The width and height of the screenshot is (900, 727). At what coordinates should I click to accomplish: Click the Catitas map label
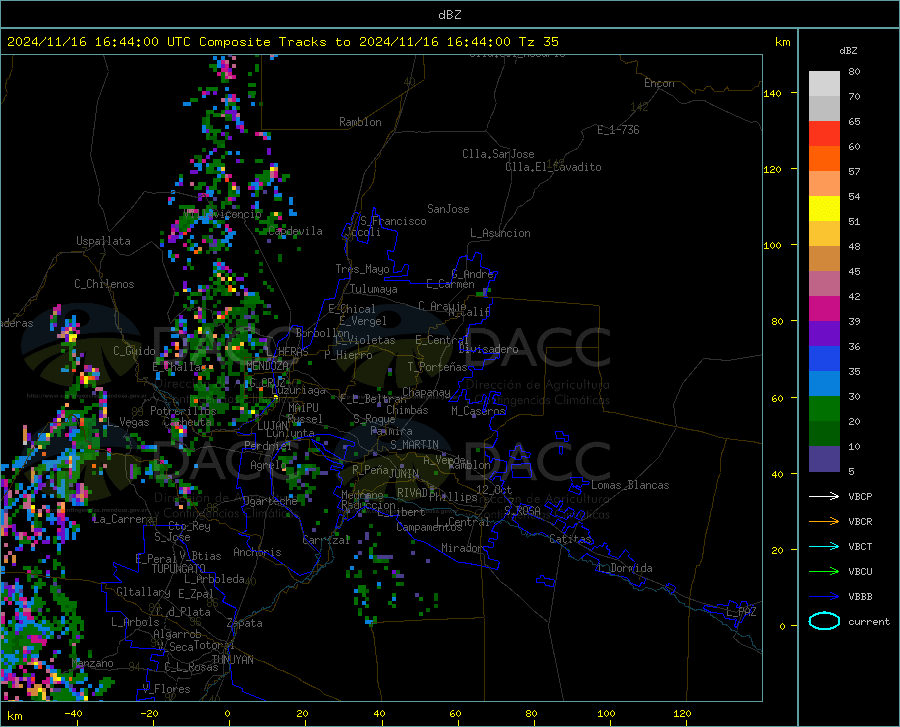[570, 539]
